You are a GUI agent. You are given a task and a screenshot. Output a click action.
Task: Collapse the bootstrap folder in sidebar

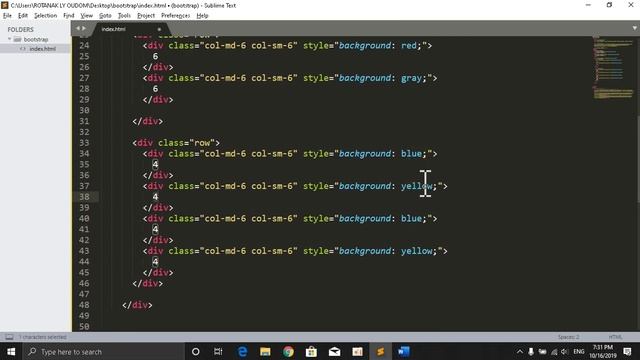pos(10,39)
